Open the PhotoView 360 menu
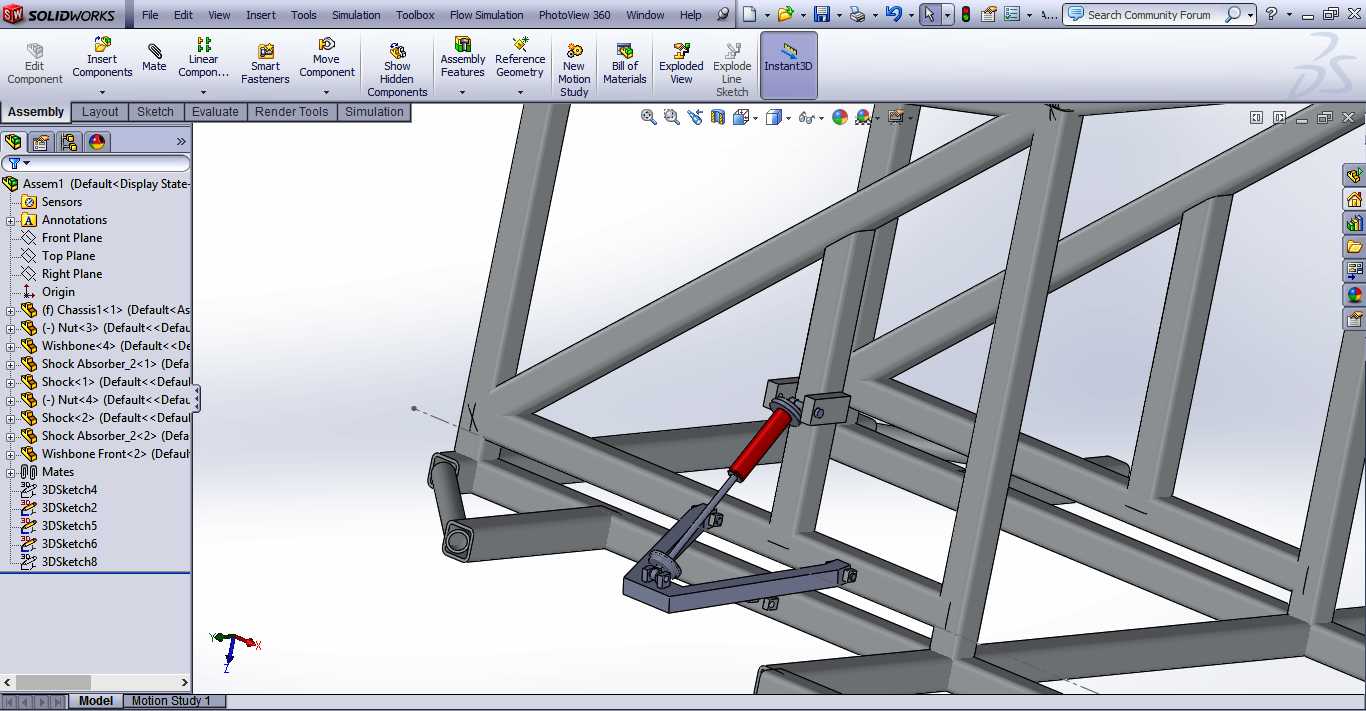 pos(574,15)
